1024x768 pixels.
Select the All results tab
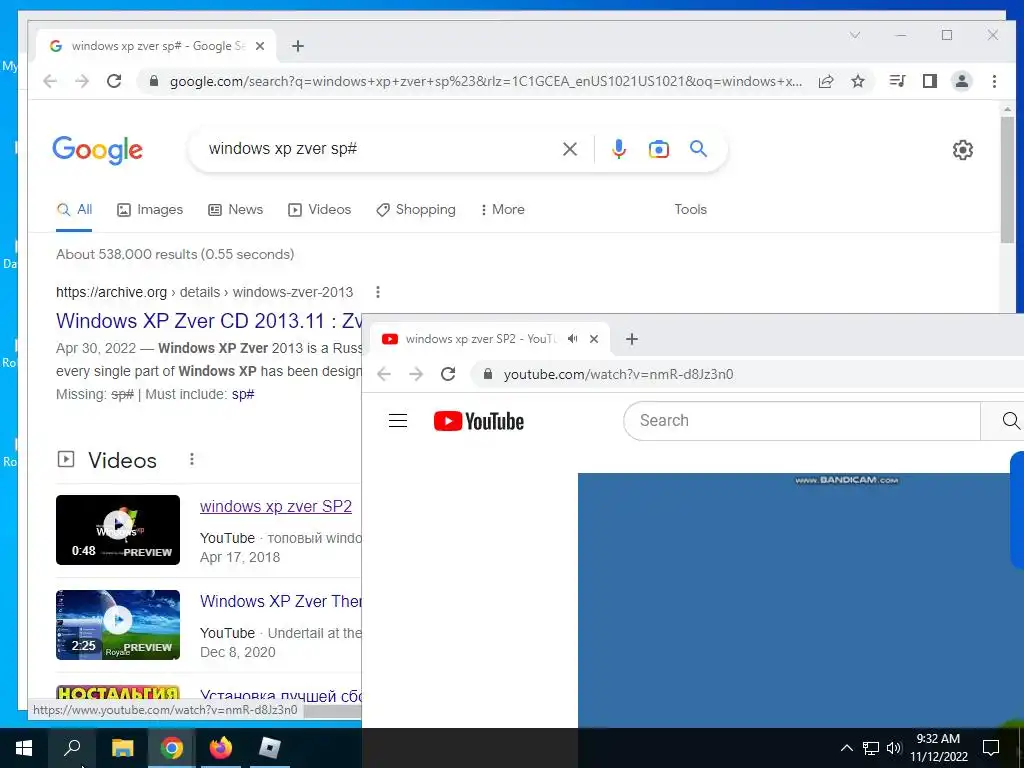point(74,210)
